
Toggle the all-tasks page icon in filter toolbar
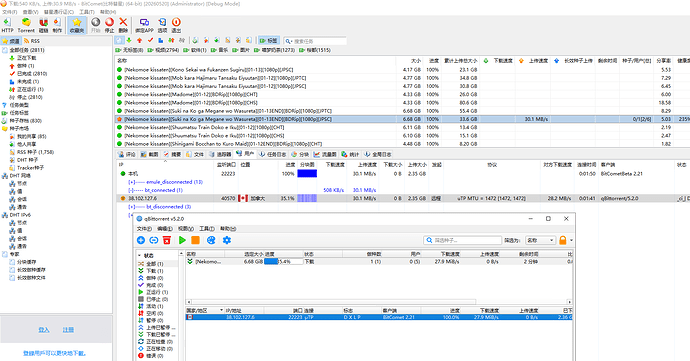pos(119,40)
